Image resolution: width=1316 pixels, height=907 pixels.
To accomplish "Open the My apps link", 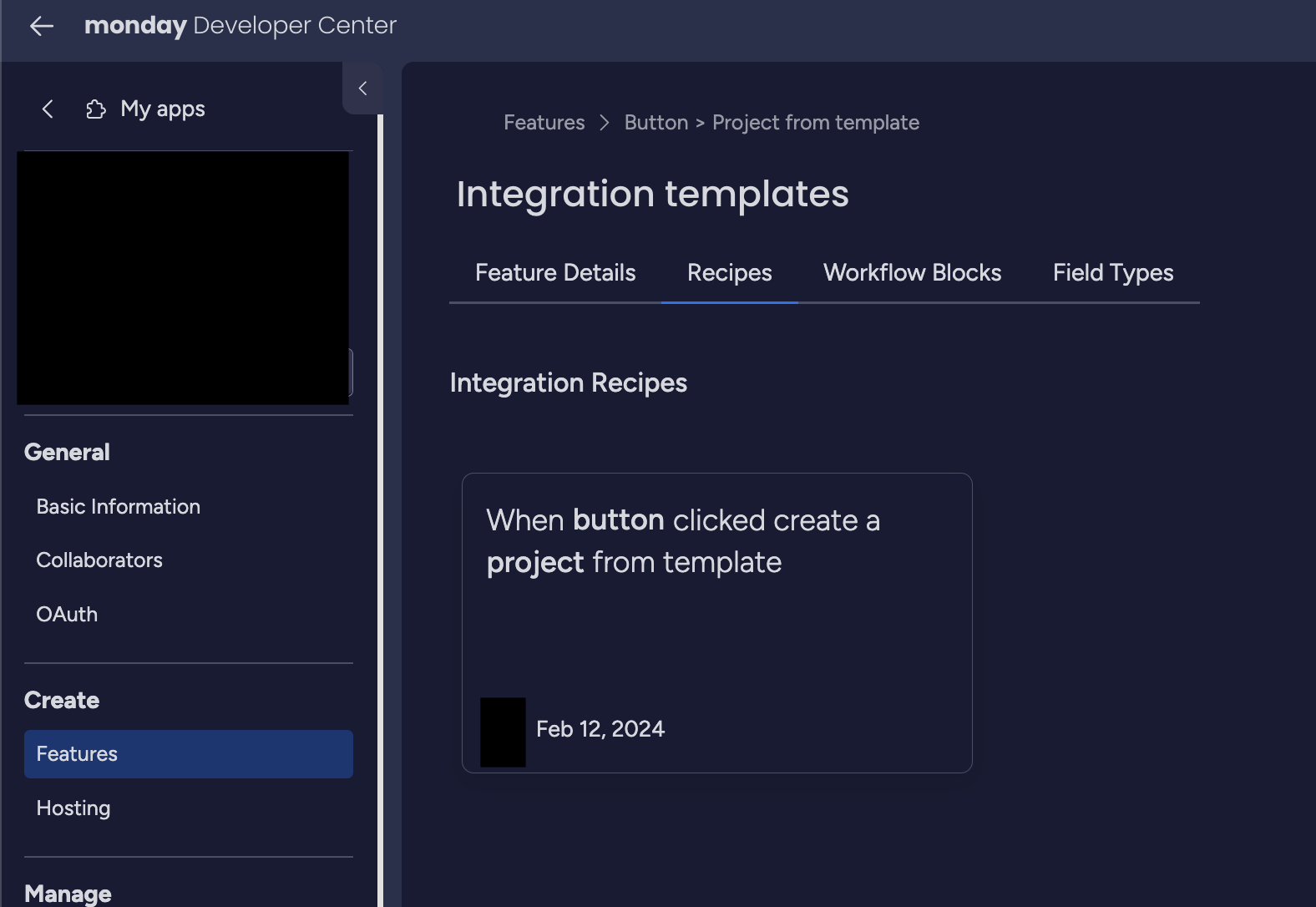I will (x=163, y=109).
